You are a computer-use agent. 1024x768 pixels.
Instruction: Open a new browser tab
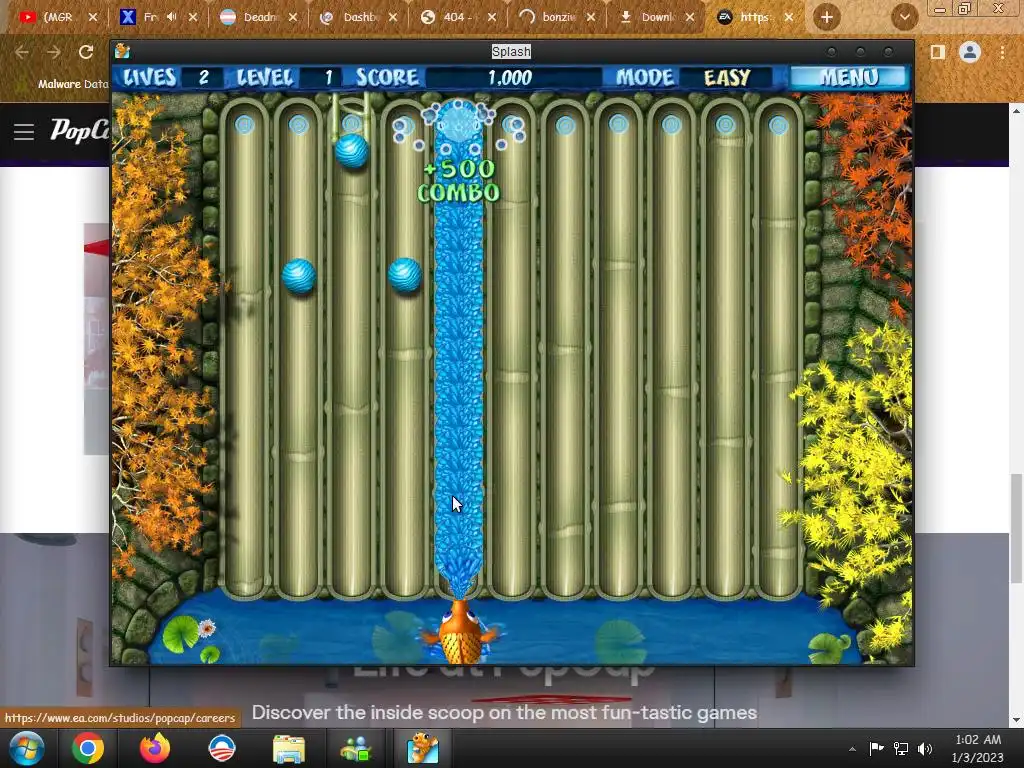point(827,18)
